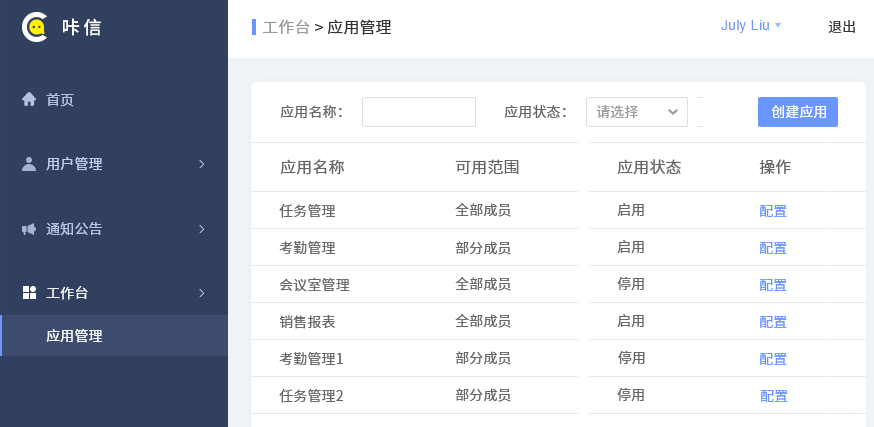
Task: Click 退出 to log out
Action: pyautogui.click(x=842, y=27)
